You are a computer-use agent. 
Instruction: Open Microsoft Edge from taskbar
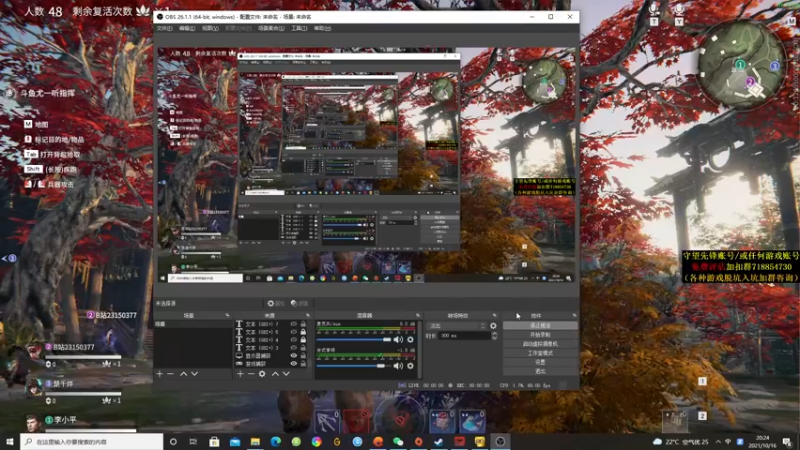point(276,441)
